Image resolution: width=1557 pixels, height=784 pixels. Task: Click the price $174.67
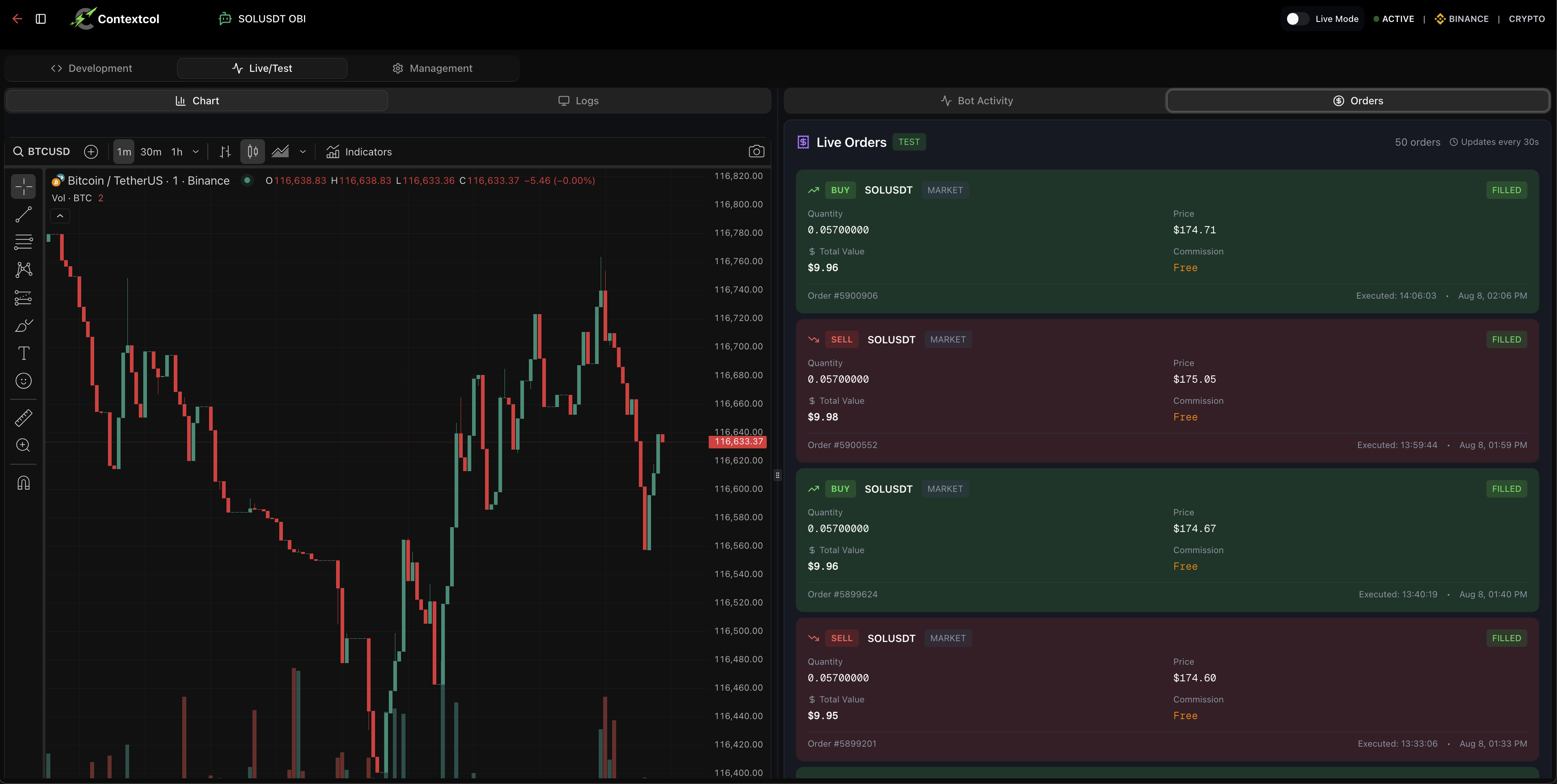1195,529
